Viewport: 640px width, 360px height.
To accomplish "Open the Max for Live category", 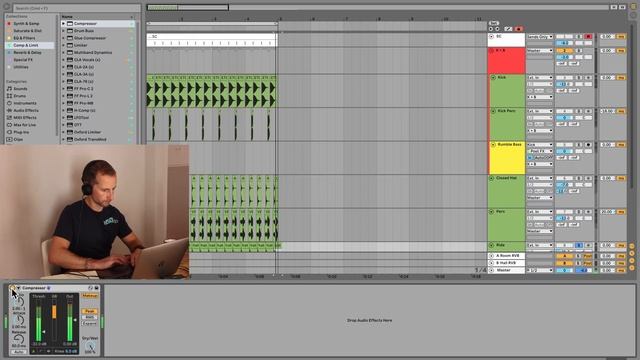I will point(24,125).
